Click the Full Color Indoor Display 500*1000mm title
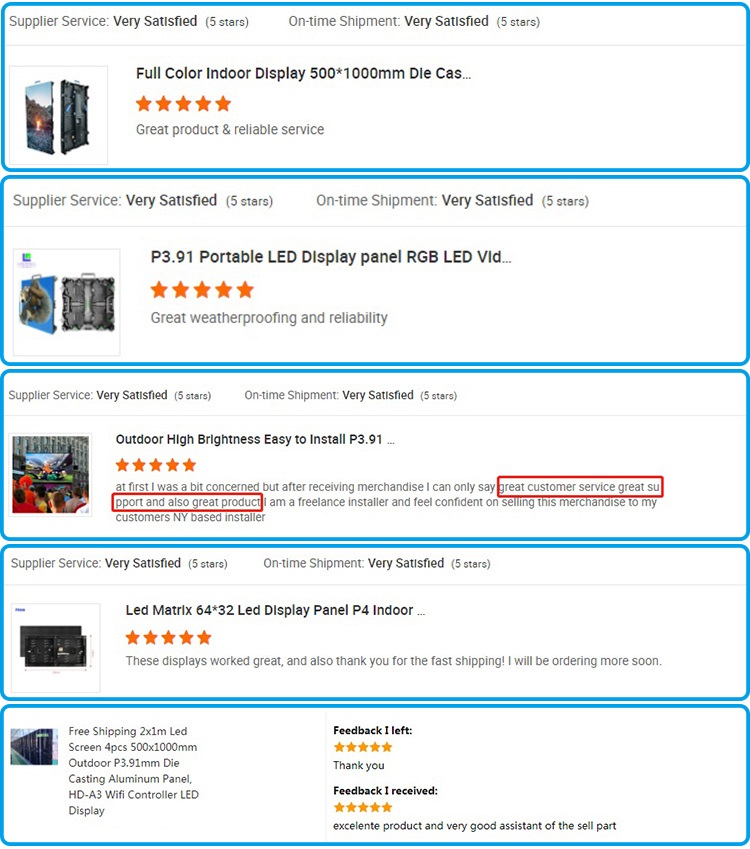 pos(303,73)
